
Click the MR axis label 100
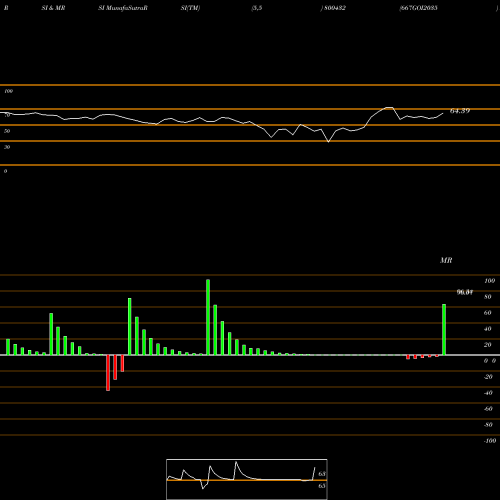point(490,281)
